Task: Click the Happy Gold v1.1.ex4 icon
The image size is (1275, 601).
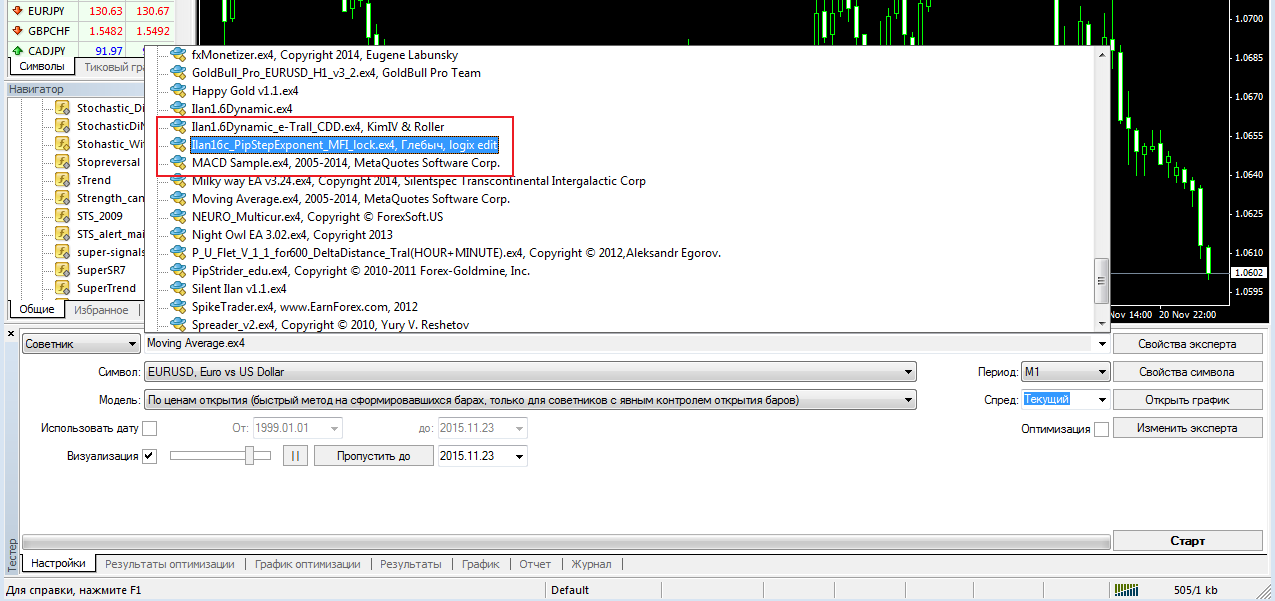Action: tap(178, 91)
